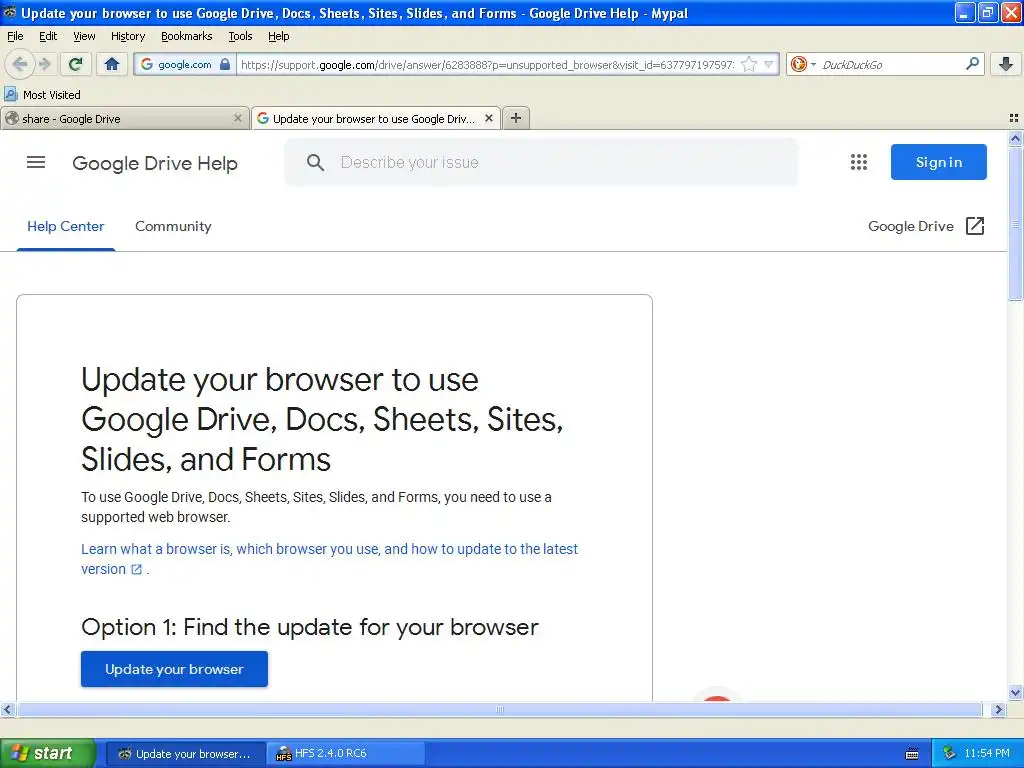Reload the page with the refresh icon
The height and width of the screenshot is (768, 1024).
point(76,64)
